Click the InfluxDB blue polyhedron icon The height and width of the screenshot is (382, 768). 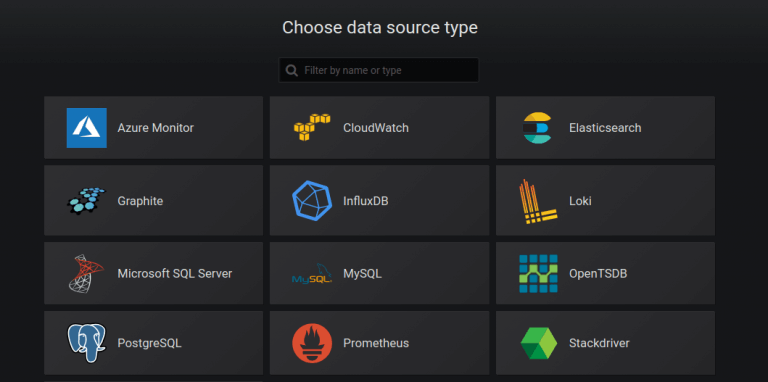[x=312, y=200]
